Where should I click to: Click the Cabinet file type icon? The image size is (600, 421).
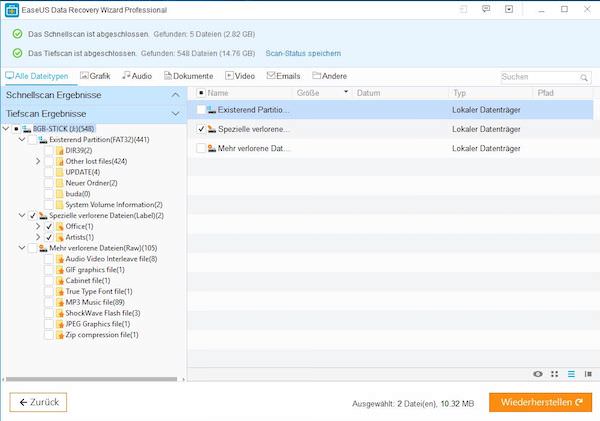tap(60, 281)
